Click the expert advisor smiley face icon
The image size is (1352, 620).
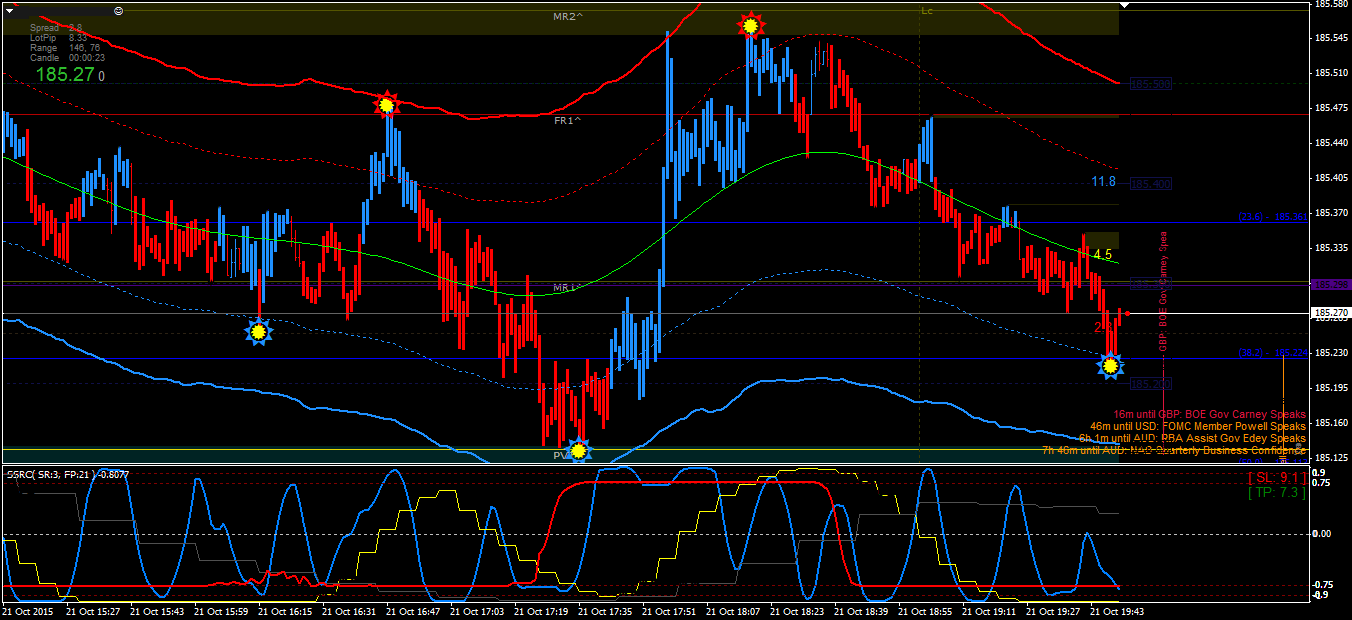[x=119, y=10]
